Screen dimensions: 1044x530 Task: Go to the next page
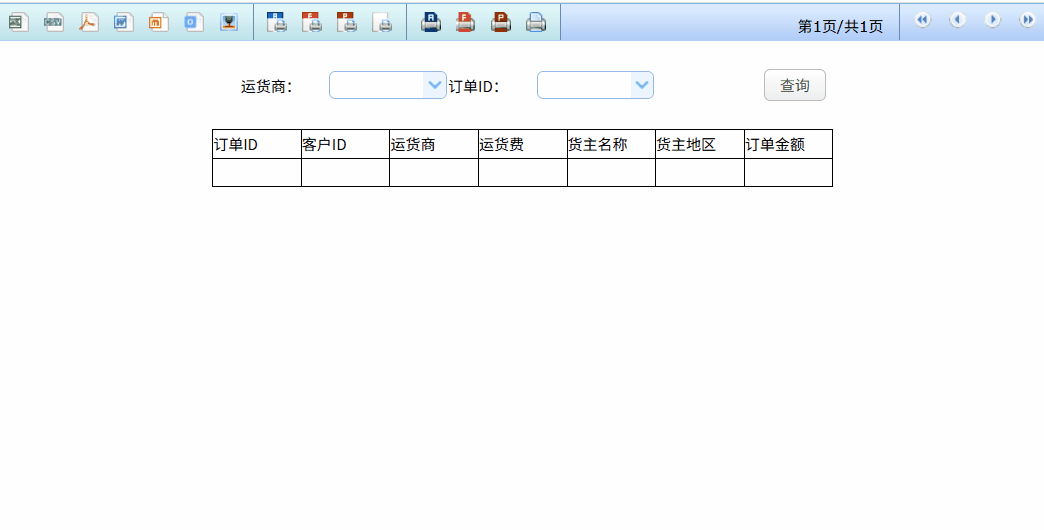click(992, 20)
